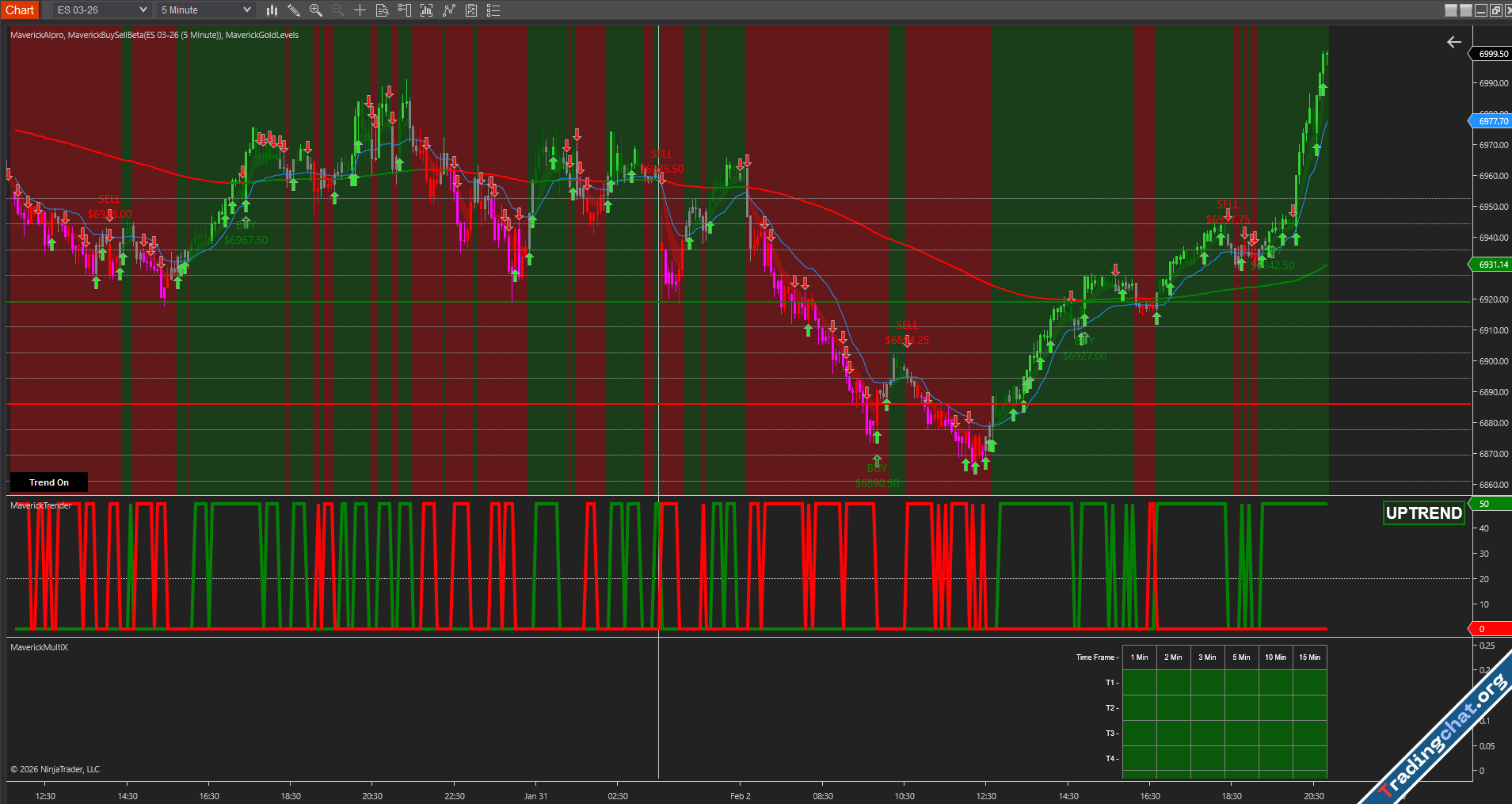Viewport: 1512px width, 804px height.
Task: Toggle the Trend On button
Action: coord(48,482)
